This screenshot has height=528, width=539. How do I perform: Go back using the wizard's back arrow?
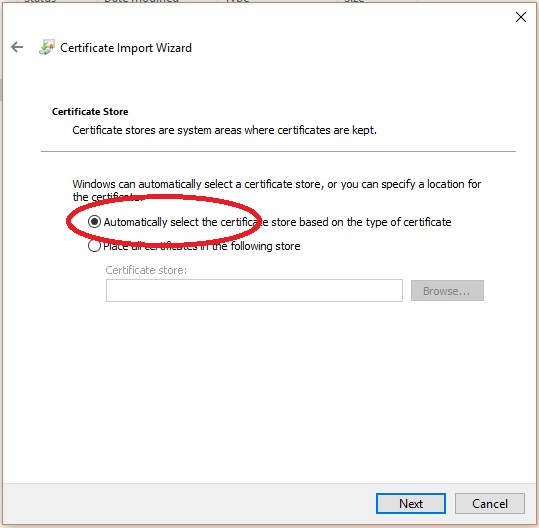pos(17,47)
